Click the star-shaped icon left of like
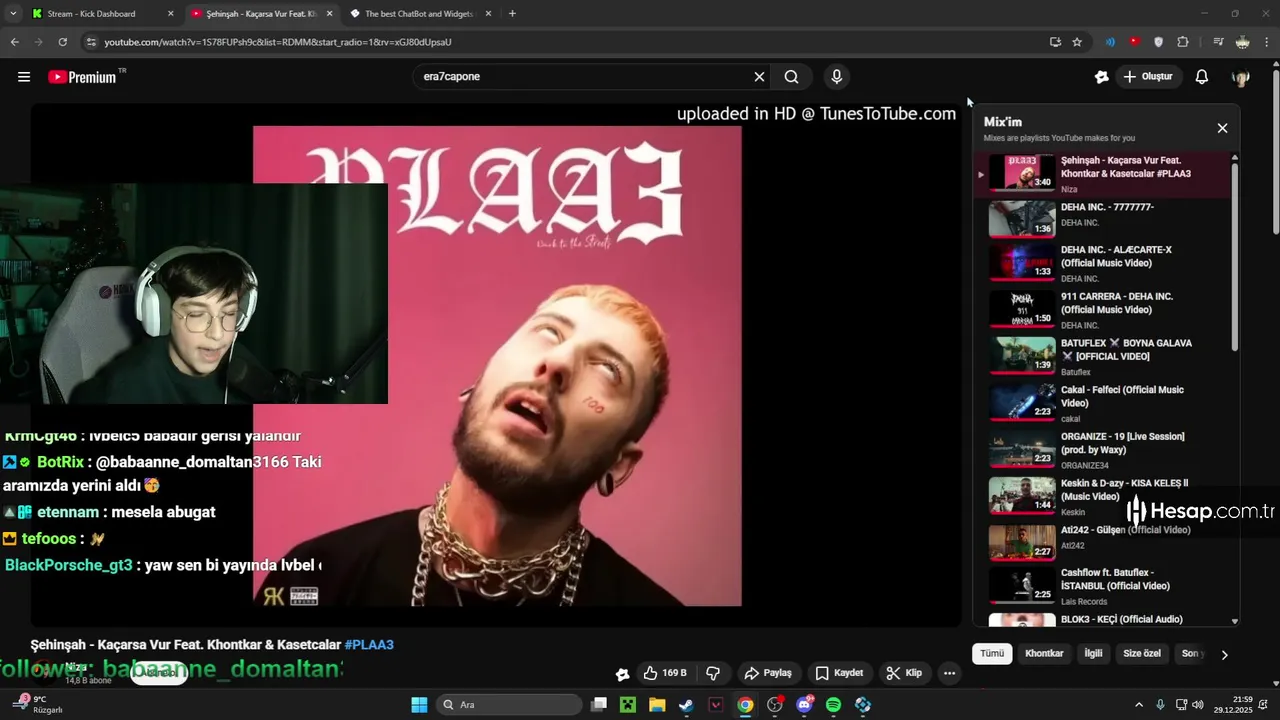The height and width of the screenshot is (720, 1280). (622, 674)
